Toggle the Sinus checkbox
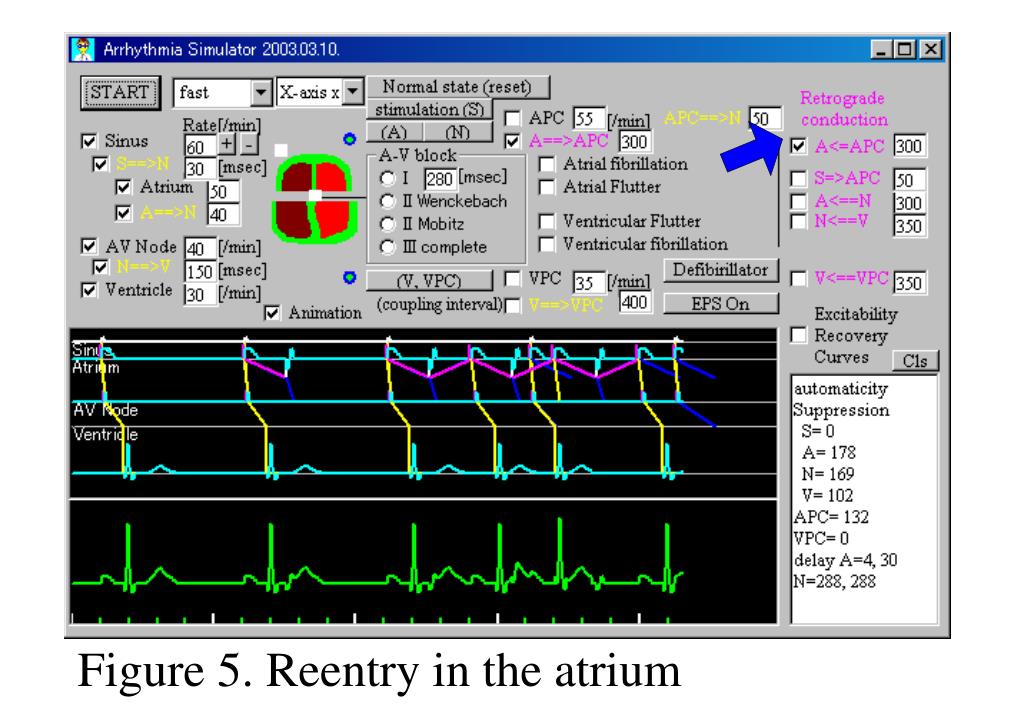Image resolution: width=1024 pixels, height=724 pixels. 89,141
